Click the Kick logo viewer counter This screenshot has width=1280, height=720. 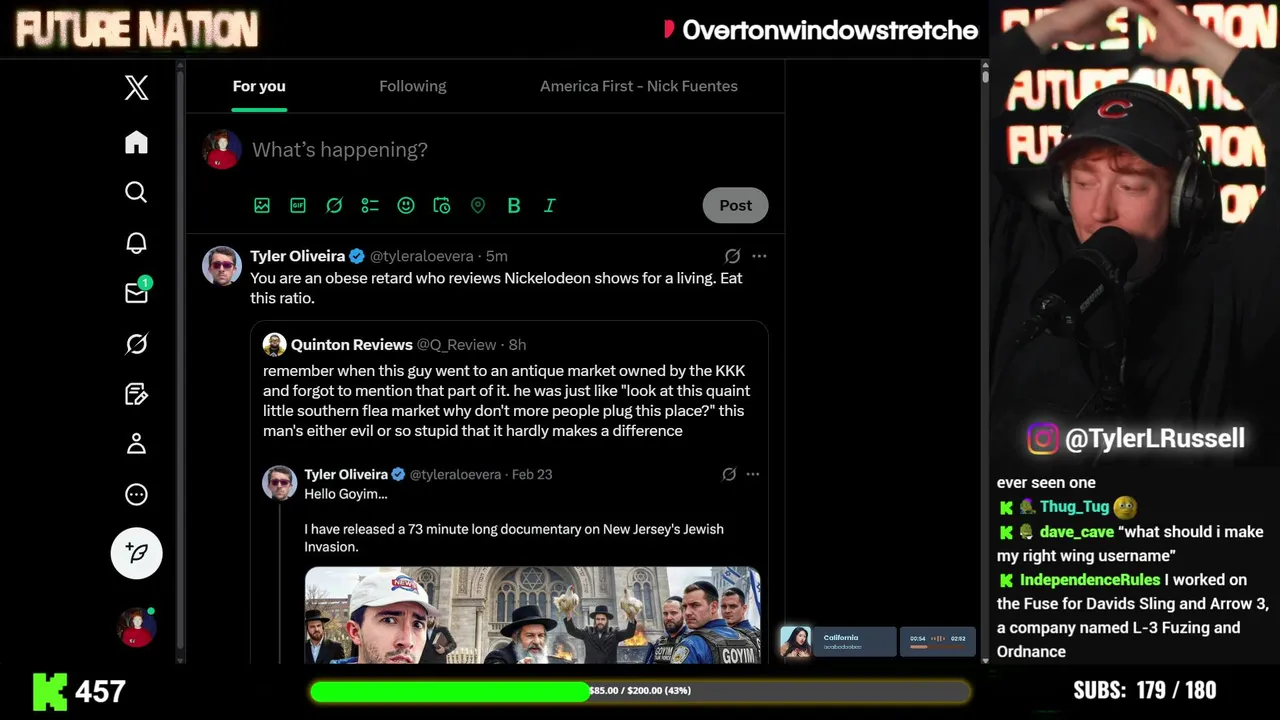(x=79, y=691)
